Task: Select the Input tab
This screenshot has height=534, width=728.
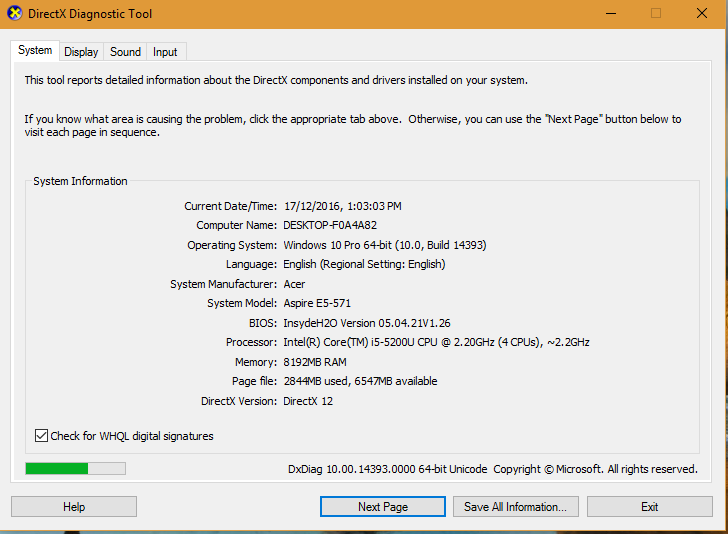Action: coord(165,52)
